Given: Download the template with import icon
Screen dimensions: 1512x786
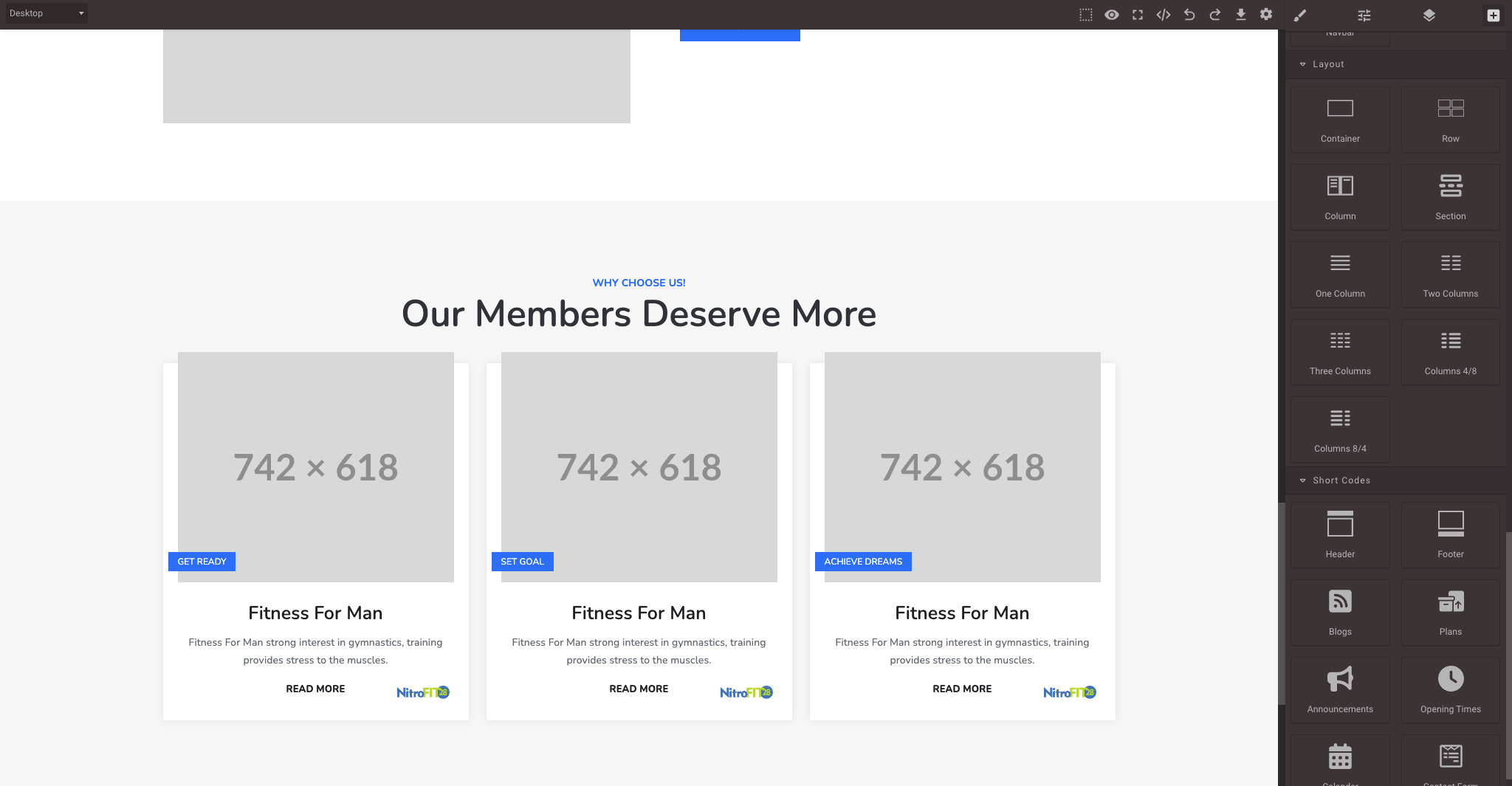Looking at the screenshot, I should tap(1241, 15).
